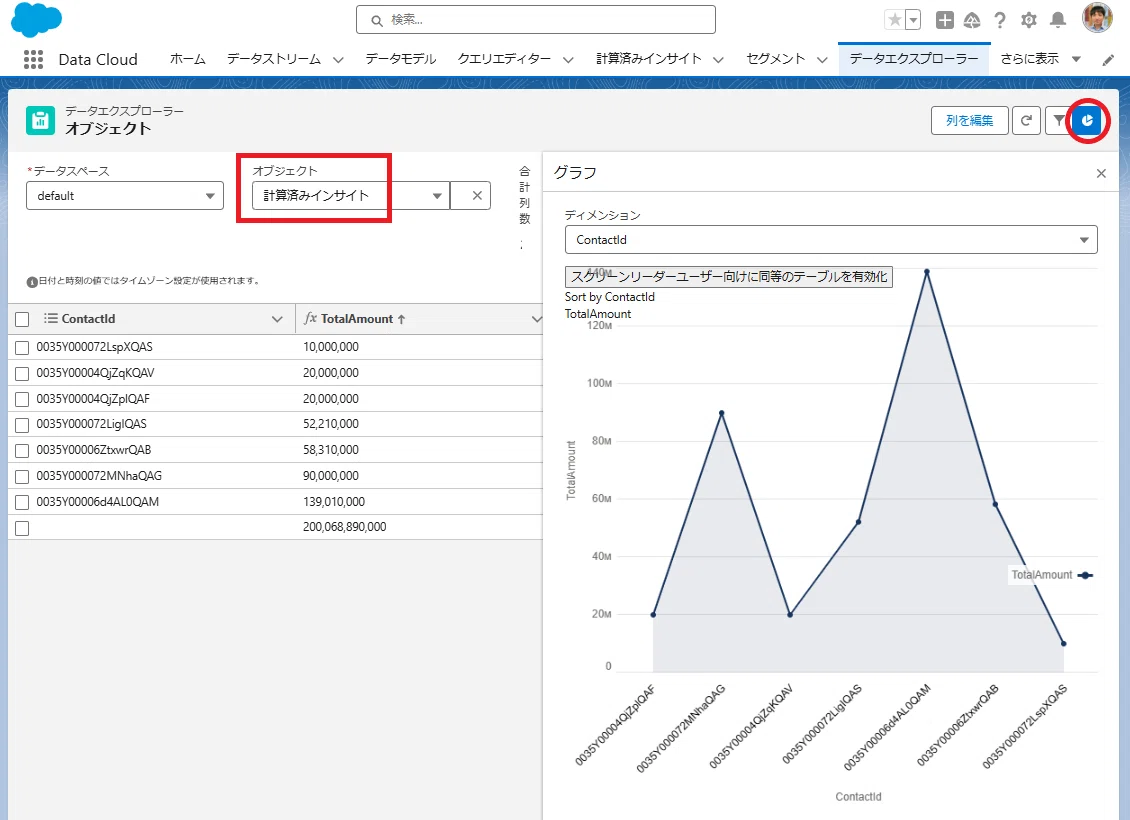Click the ContactId column header
The width and height of the screenshot is (1130, 820).
pyautogui.click(x=88, y=318)
